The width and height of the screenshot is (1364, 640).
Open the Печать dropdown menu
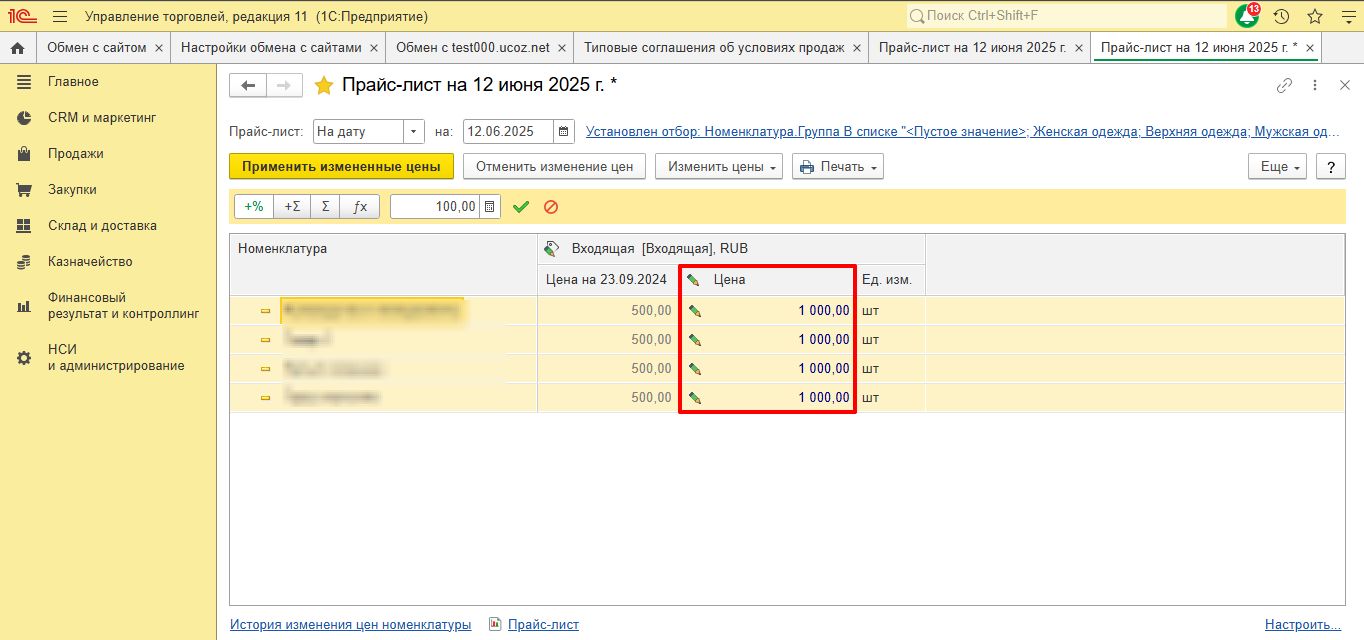838,167
